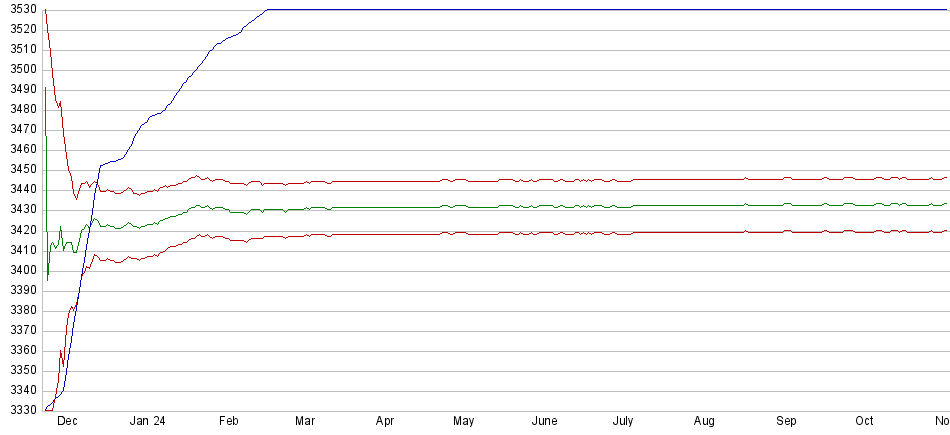950x435 pixels.
Task: Click the Dec label on the time axis
Action: click(x=67, y=421)
